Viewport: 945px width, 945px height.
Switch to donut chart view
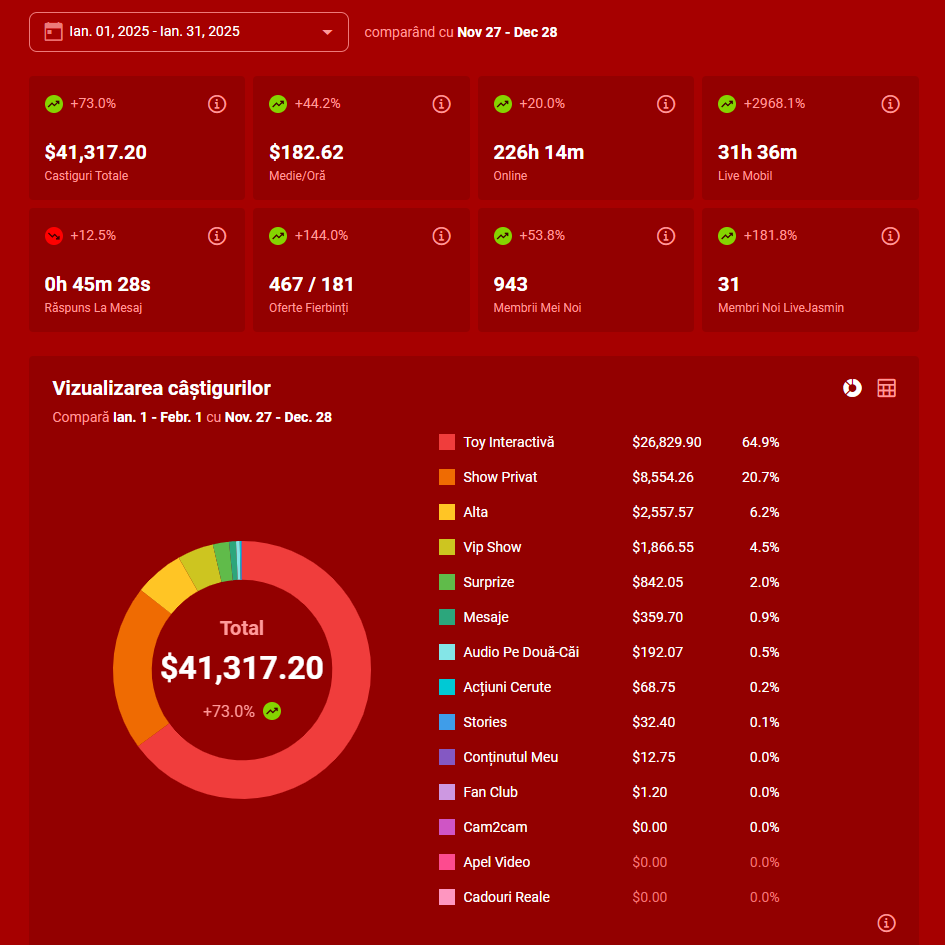852,388
